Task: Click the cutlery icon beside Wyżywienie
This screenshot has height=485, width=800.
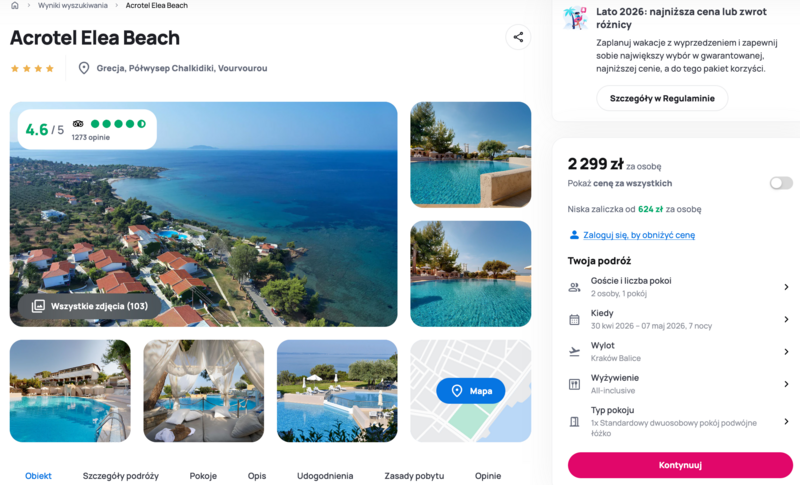Action: coord(574,385)
